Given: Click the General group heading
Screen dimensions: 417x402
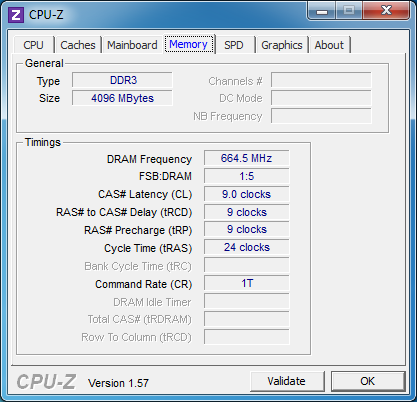Looking at the screenshot, I should click(x=44, y=63).
